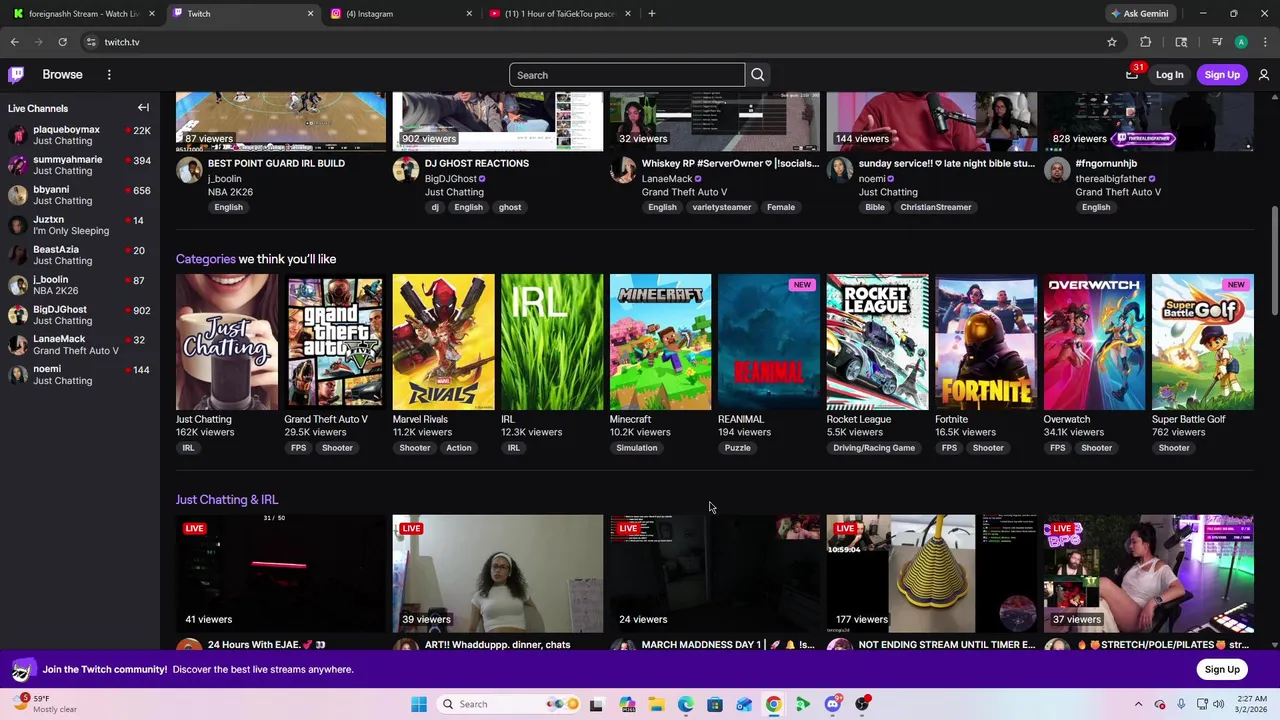Open summyahmarie channel in sidebar

point(80,165)
